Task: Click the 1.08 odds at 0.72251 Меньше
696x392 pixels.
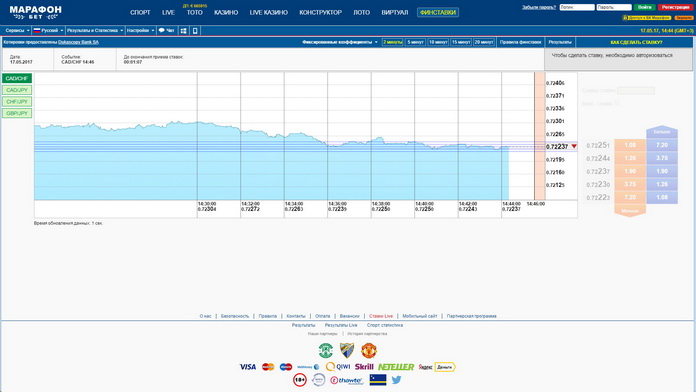Action: tap(630, 145)
